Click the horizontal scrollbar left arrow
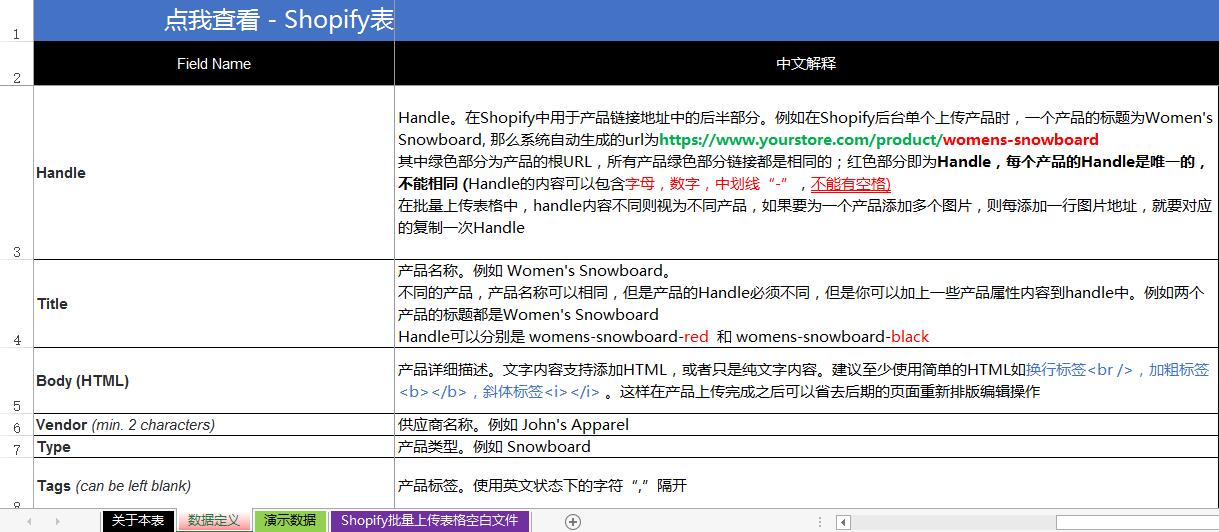1219x532 pixels. click(844, 522)
